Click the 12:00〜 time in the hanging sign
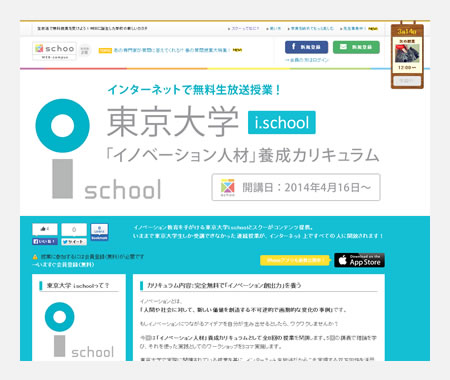The image size is (450, 380). click(407, 68)
